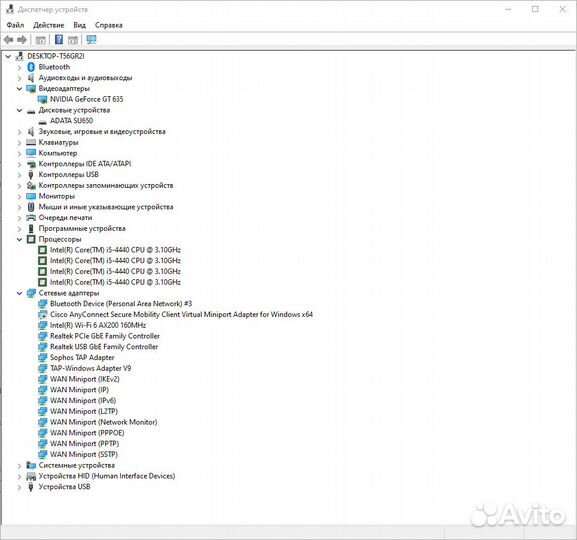Expand the Клавиатуры category
577x540 pixels.
[20, 143]
